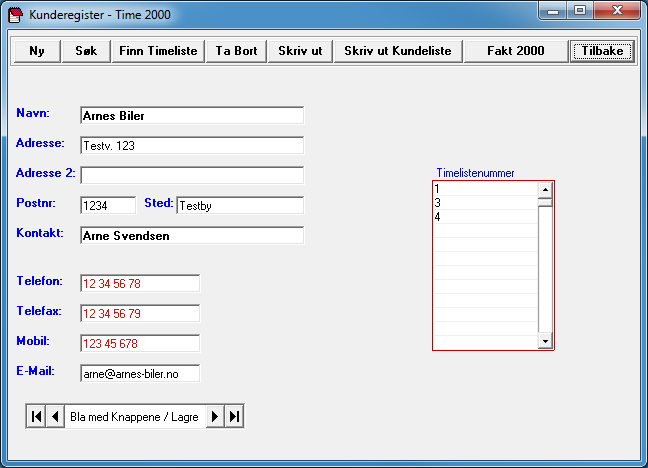The width and height of the screenshot is (648, 468).
Task: Click into the Navn field
Action: coord(191,115)
